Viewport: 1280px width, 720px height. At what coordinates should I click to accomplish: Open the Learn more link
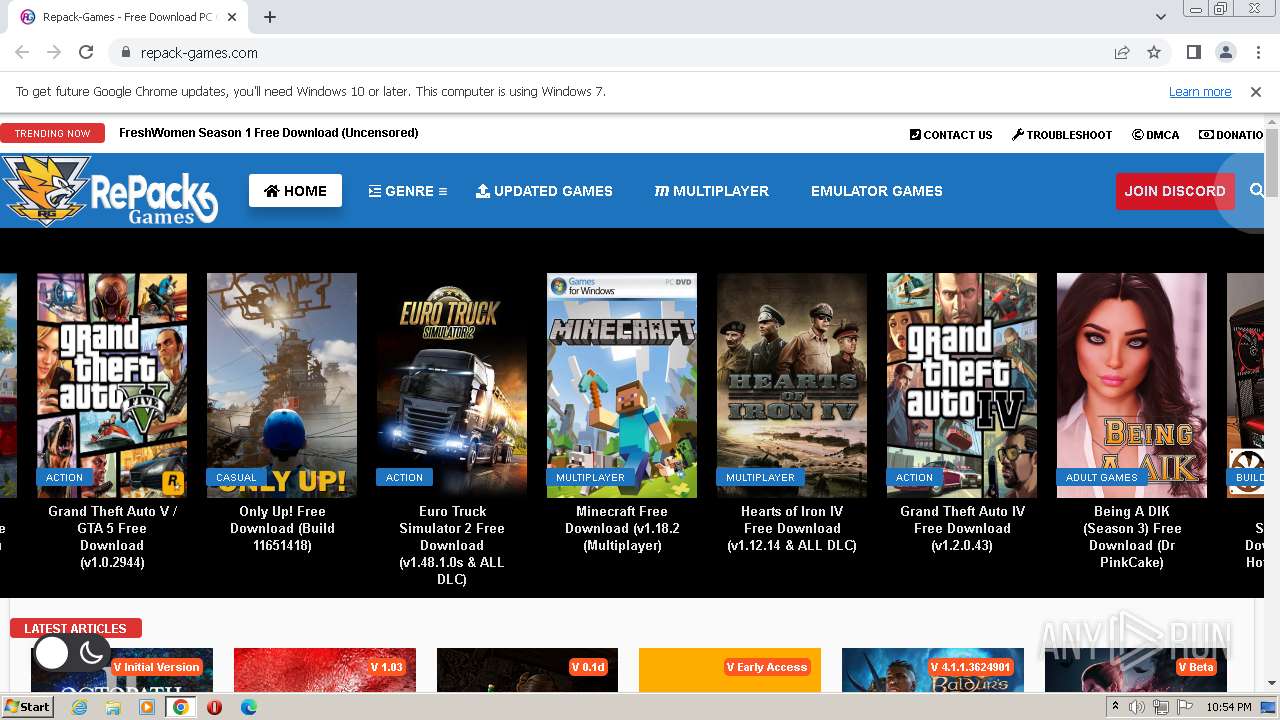[1200, 92]
